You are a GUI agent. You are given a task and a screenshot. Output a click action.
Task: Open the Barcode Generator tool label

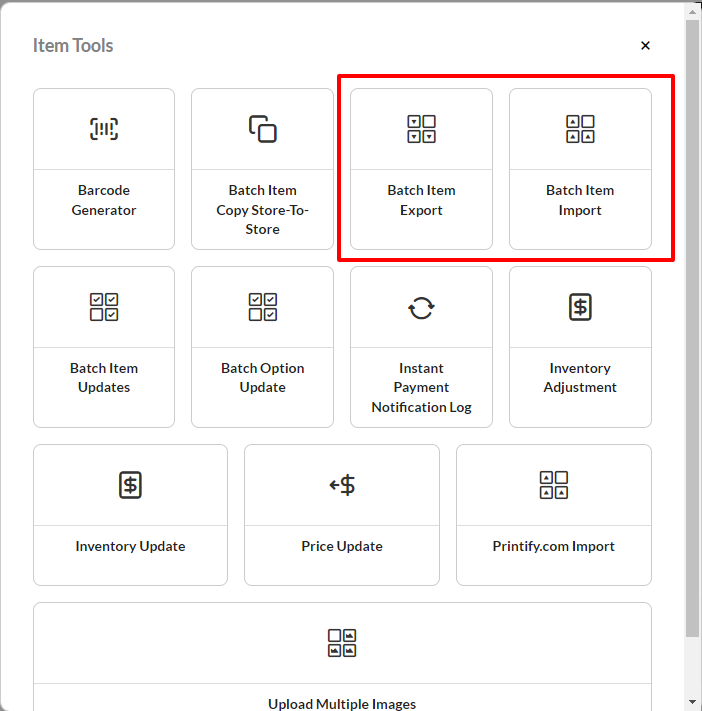click(104, 200)
